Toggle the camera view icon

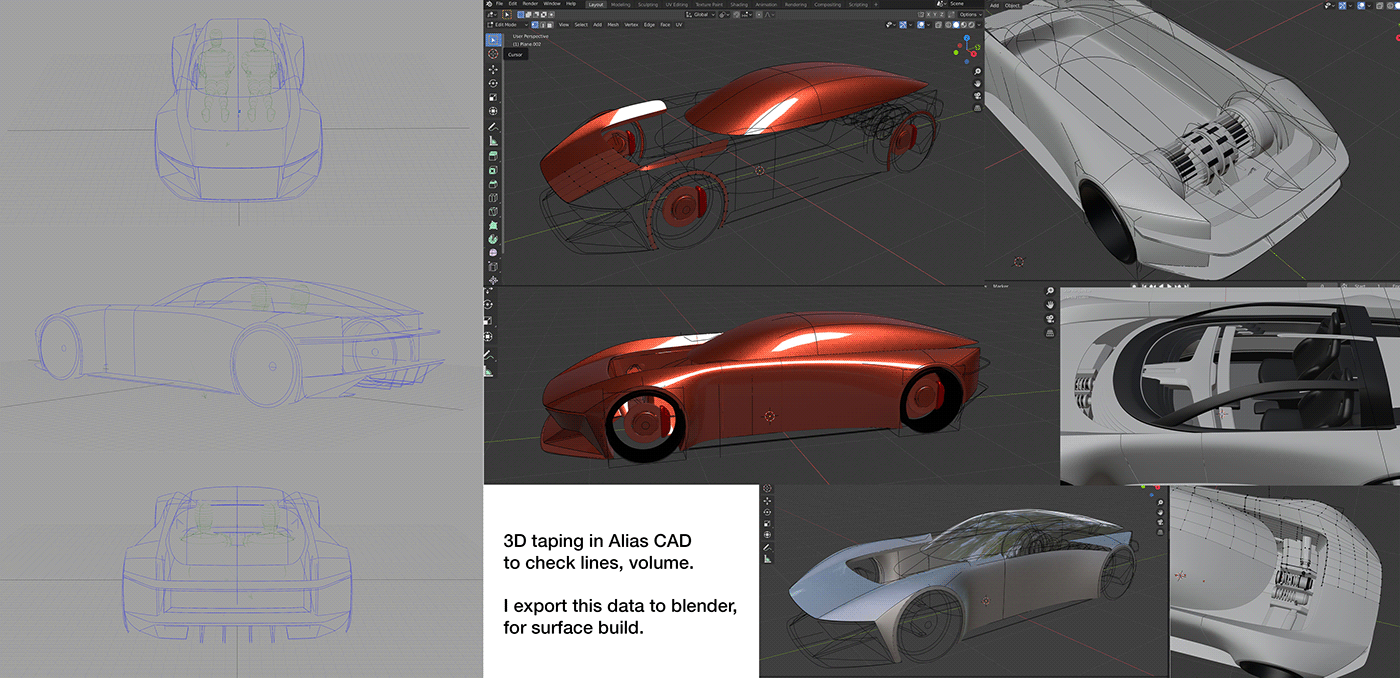tap(976, 96)
